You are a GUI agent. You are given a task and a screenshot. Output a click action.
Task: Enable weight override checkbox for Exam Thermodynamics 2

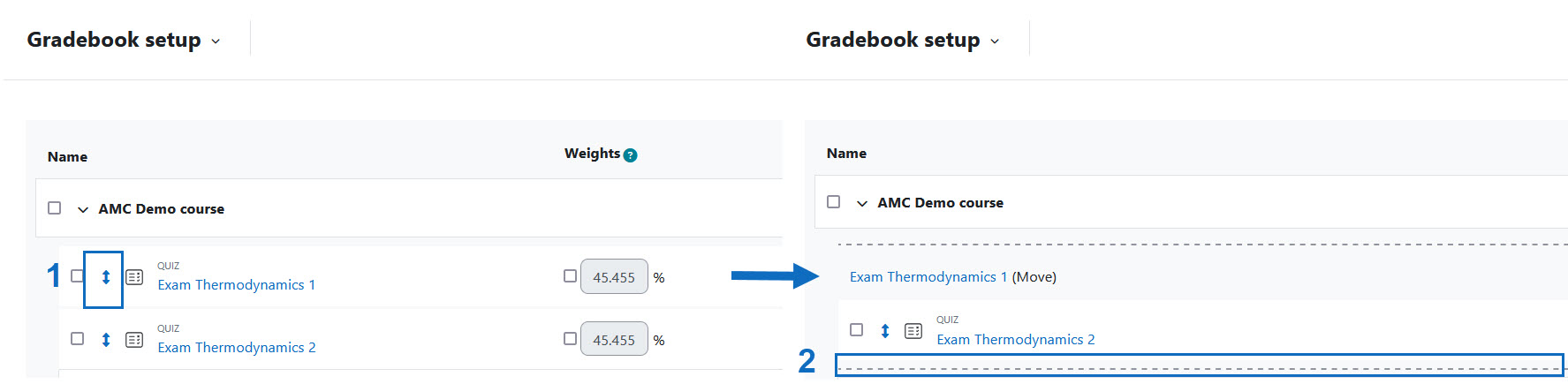571,339
